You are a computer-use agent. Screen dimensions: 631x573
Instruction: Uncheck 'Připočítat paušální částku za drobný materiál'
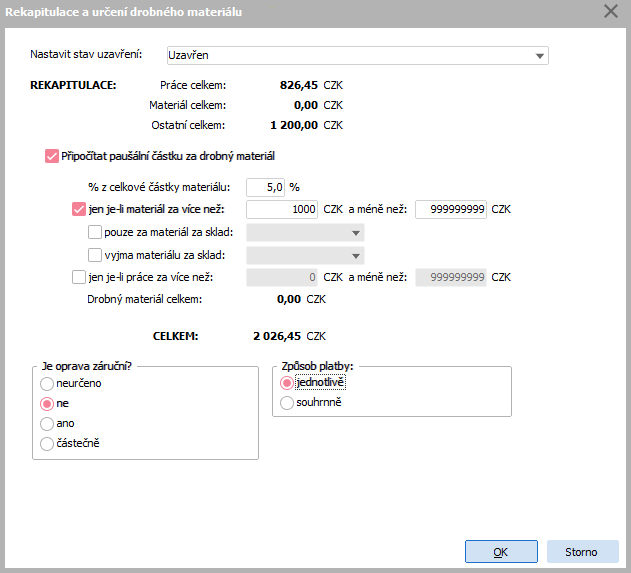(x=53, y=156)
